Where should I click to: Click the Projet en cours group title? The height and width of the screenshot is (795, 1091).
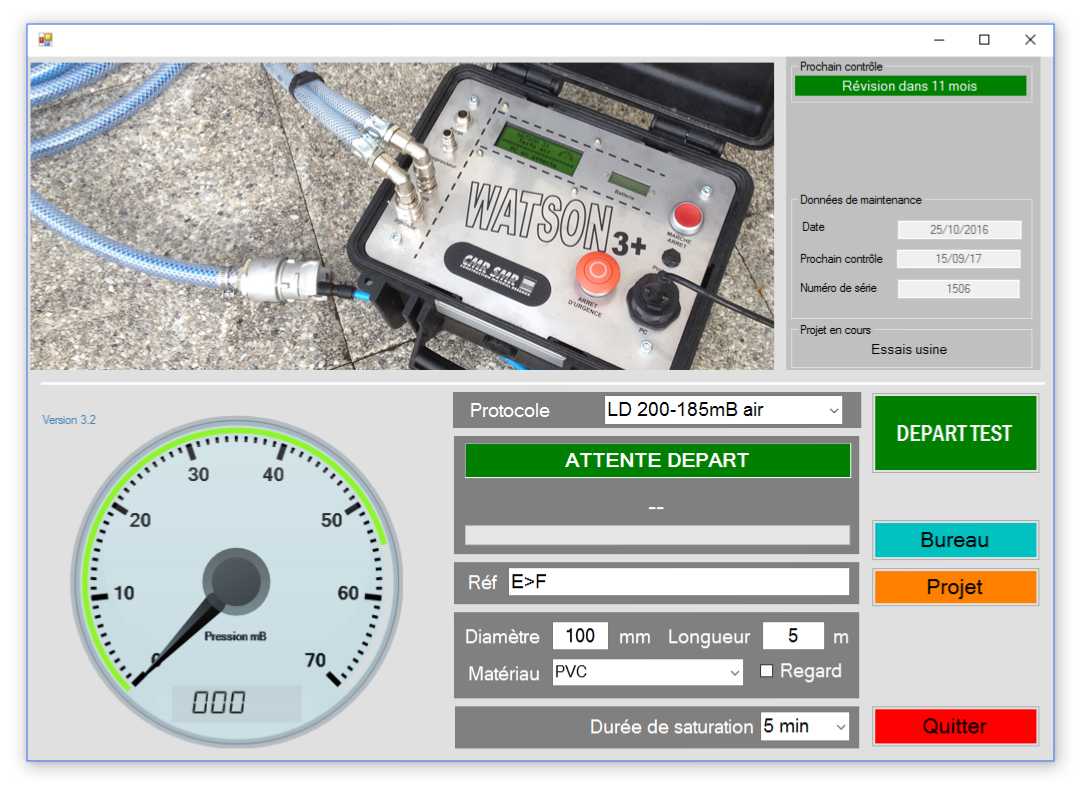pyautogui.click(x=835, y=330)
